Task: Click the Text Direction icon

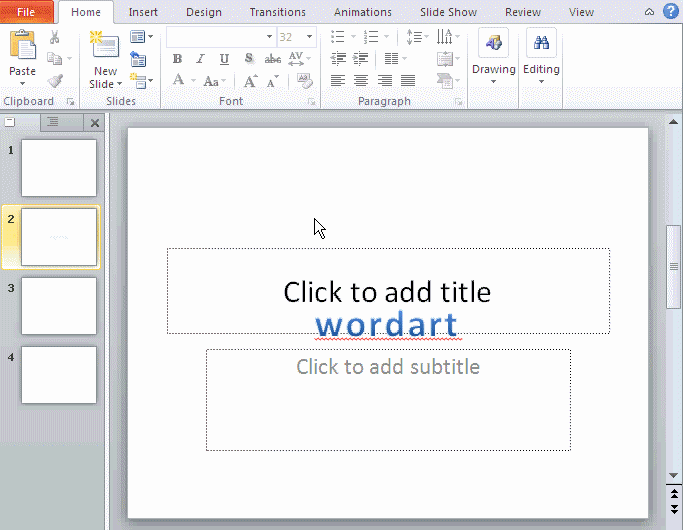Action: (444, 37)
